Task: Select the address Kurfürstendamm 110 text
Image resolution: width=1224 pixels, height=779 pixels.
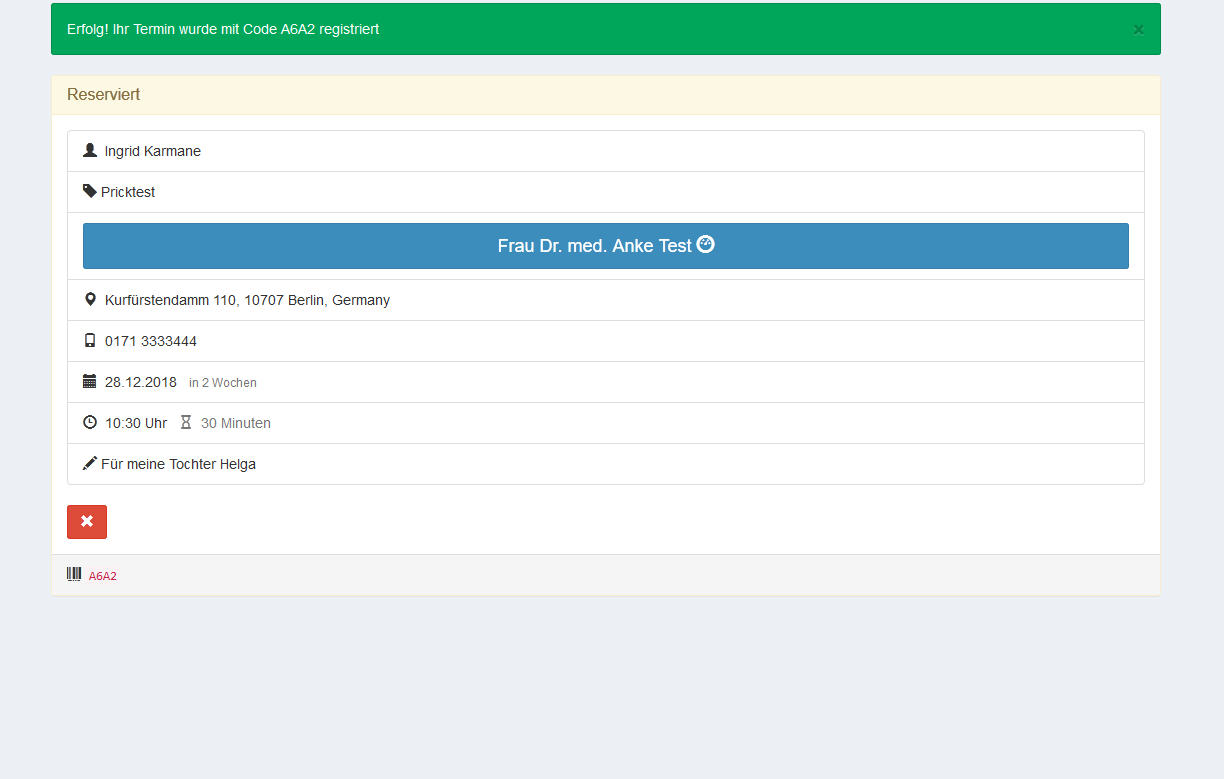Action: [247, 300]
